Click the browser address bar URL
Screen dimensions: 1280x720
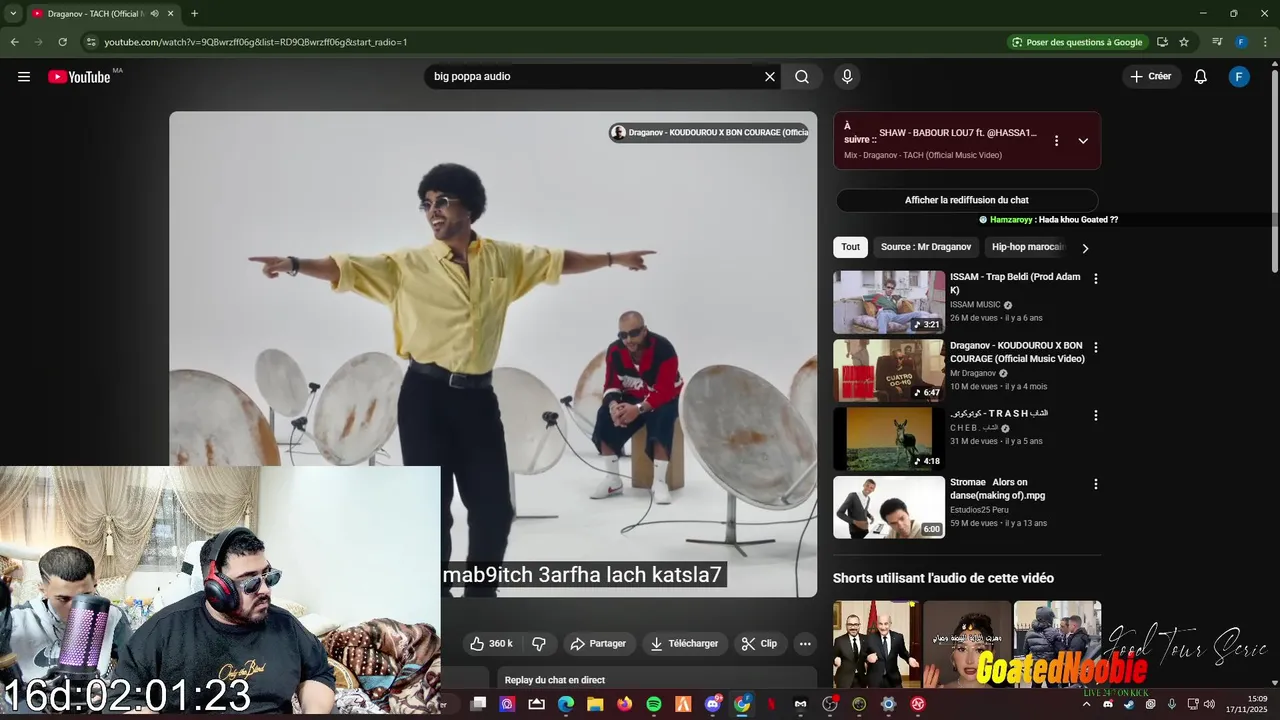(x=255, y=42)
